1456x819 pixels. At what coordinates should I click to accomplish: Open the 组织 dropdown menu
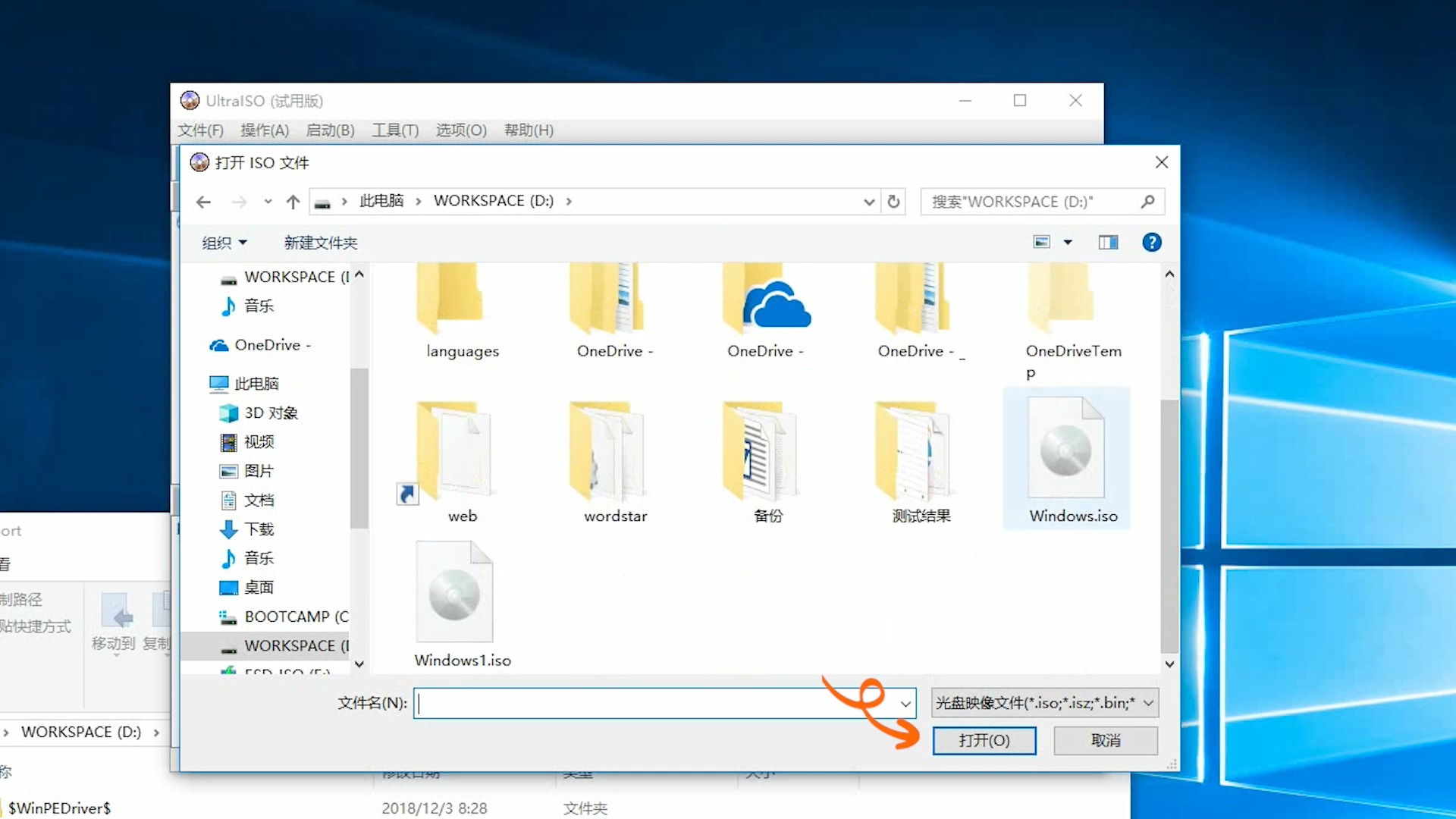click(x=224, y=243)
